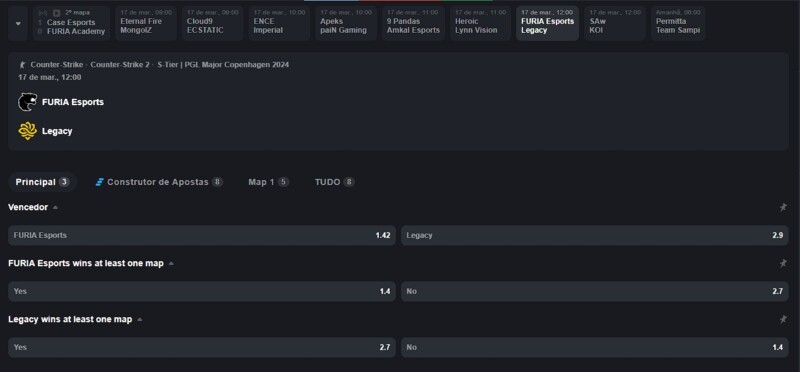800x372 pixels.
Task: Open the Permitta vs Team Sampi match
Action: tap(678, 23)
